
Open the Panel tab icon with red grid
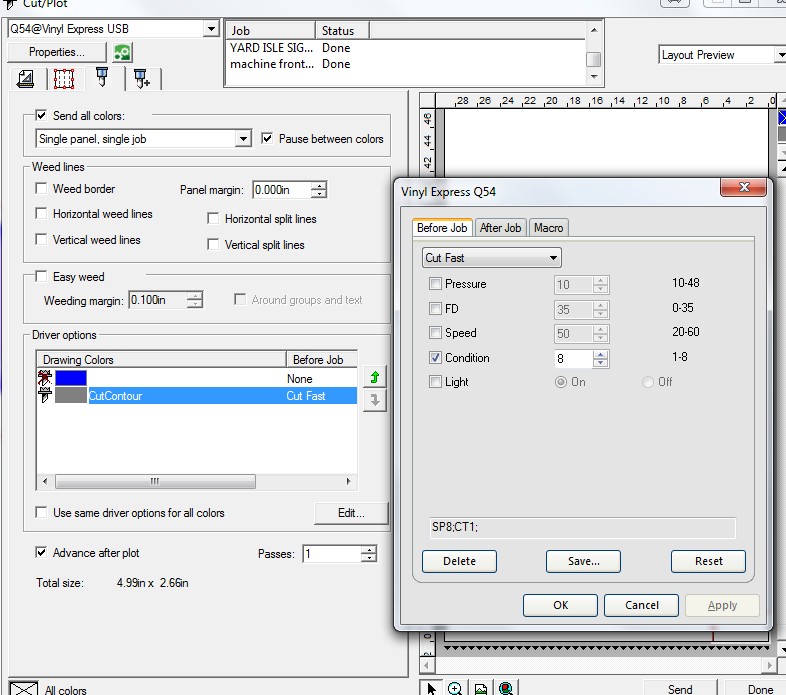tap(64, 79)
